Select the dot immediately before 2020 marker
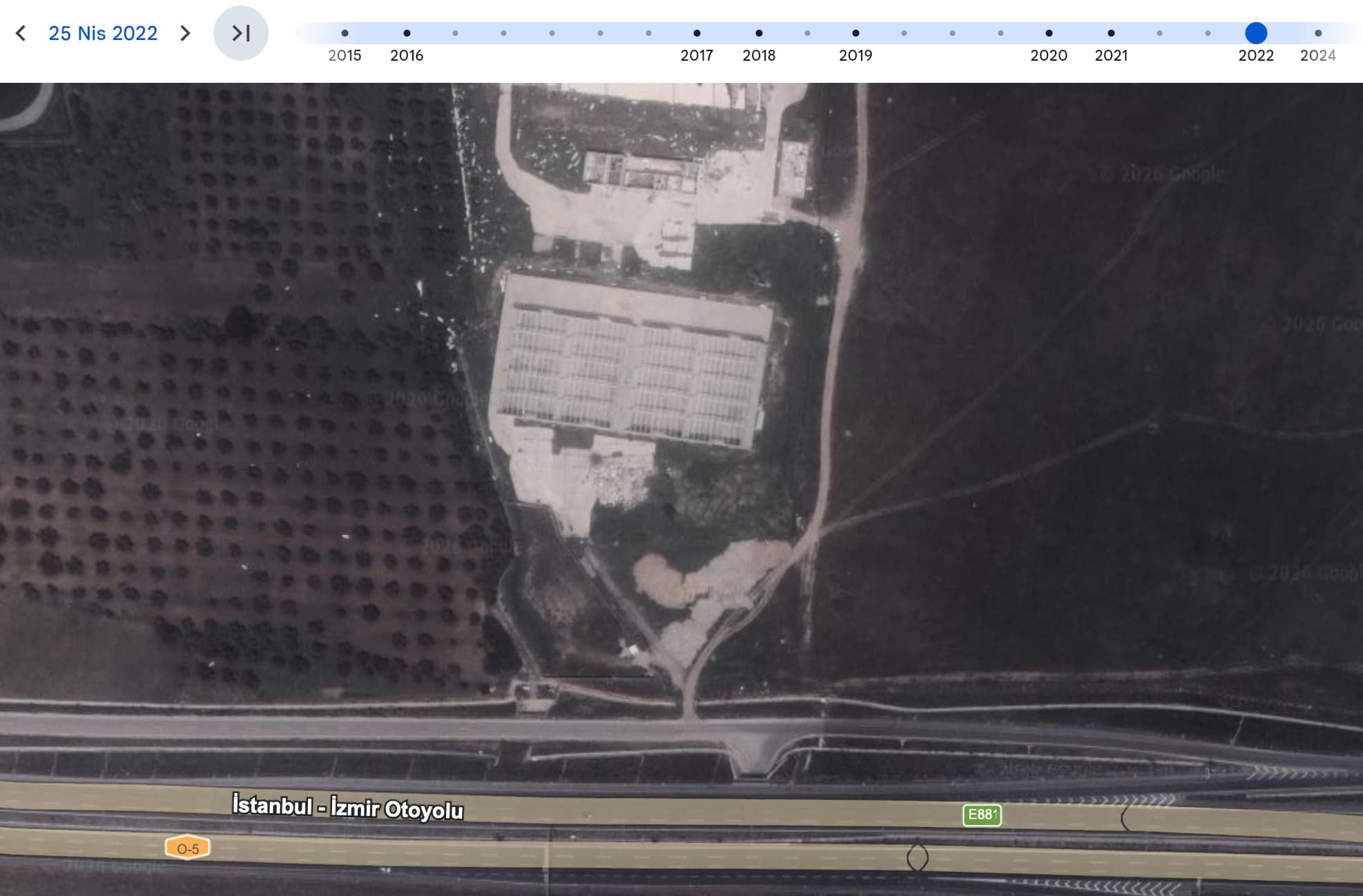The height and width of the screenshot is (896, 1363). pyautogui.click(x=1000, y=33)
